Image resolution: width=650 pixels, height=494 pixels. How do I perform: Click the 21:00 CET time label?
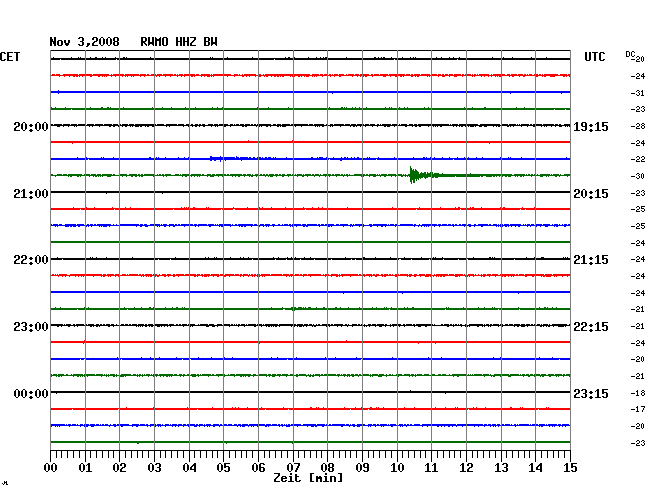coord(31,194)
